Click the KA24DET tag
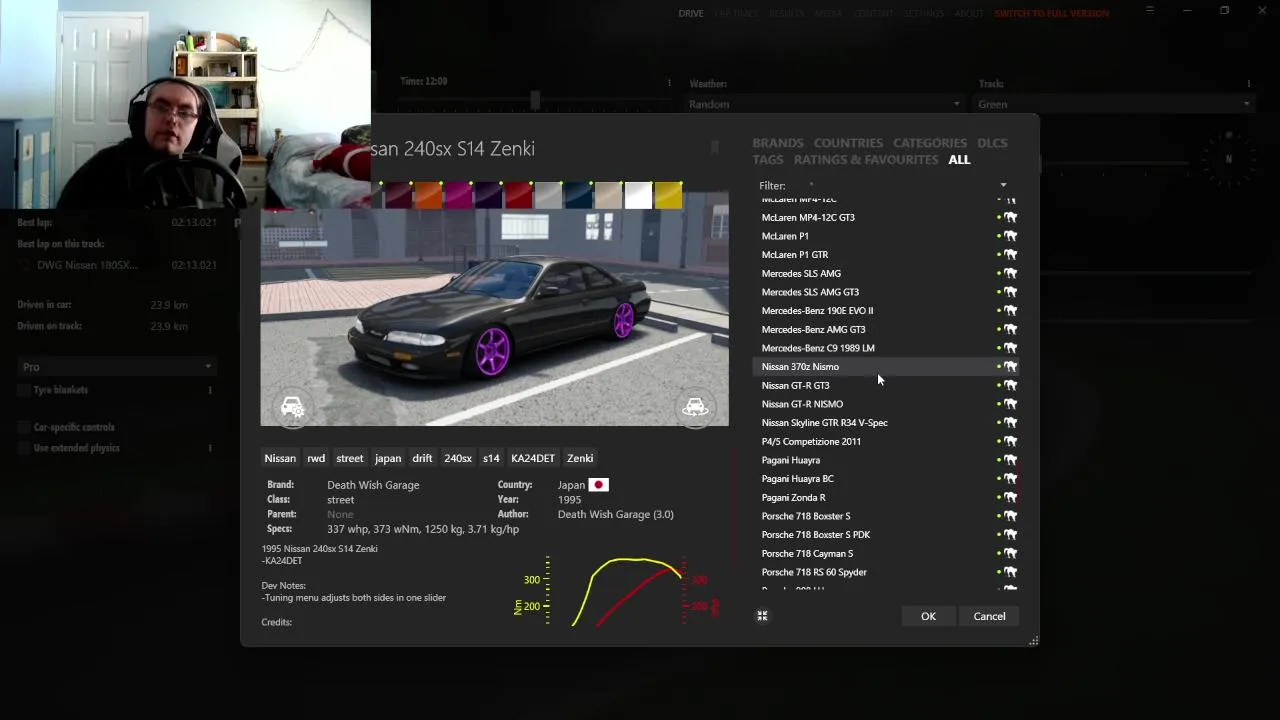 tap(533, 458)
